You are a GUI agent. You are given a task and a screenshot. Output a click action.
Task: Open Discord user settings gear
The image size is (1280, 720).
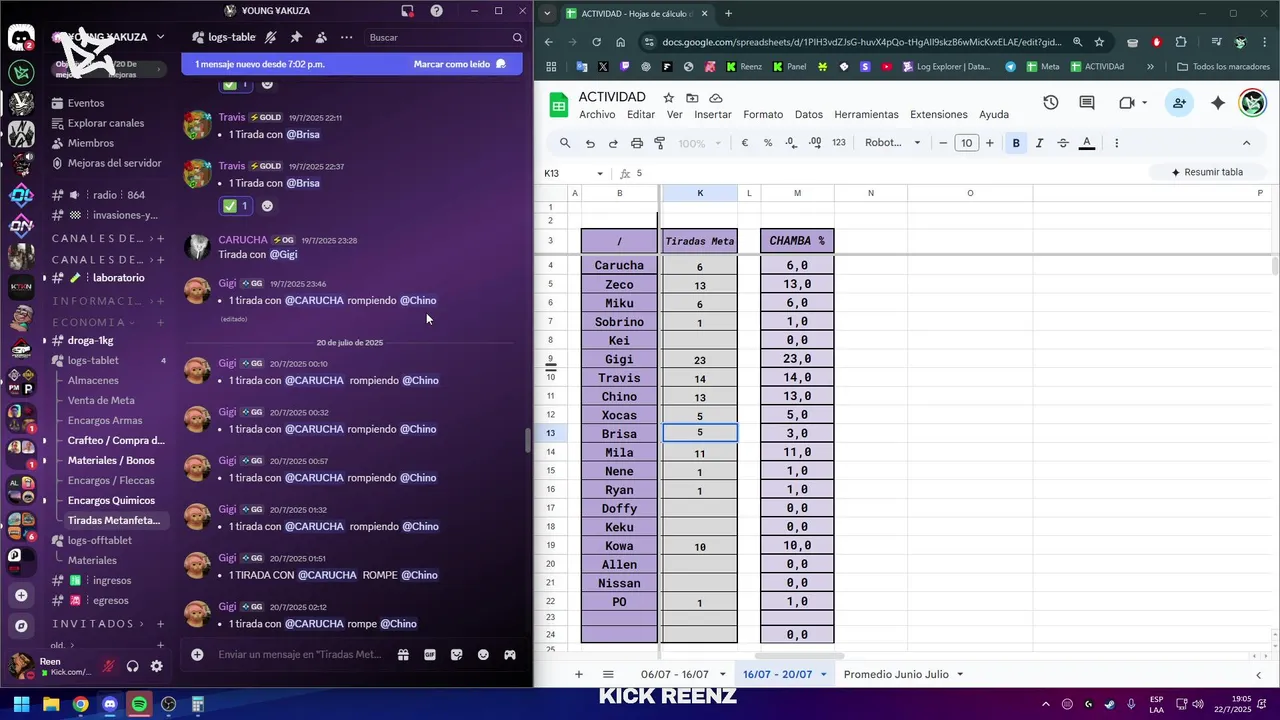click(157, 666)
